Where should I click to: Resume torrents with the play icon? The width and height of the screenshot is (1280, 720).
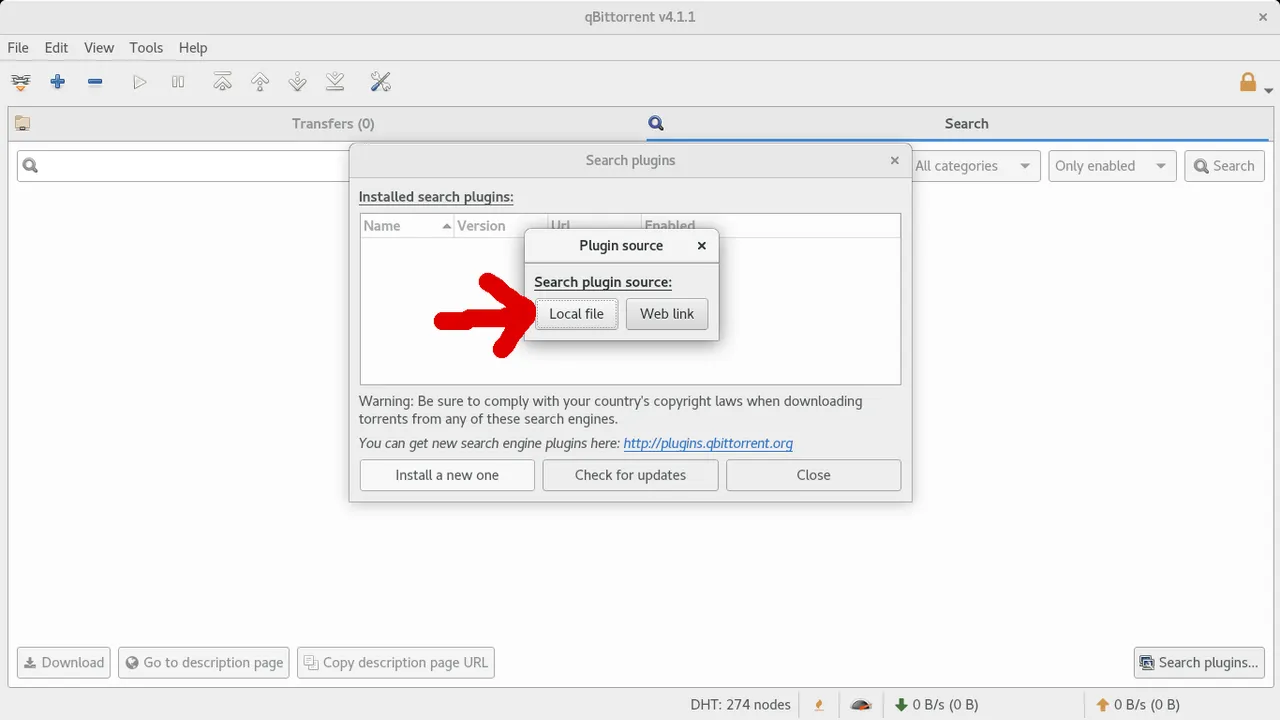point(140,81)
